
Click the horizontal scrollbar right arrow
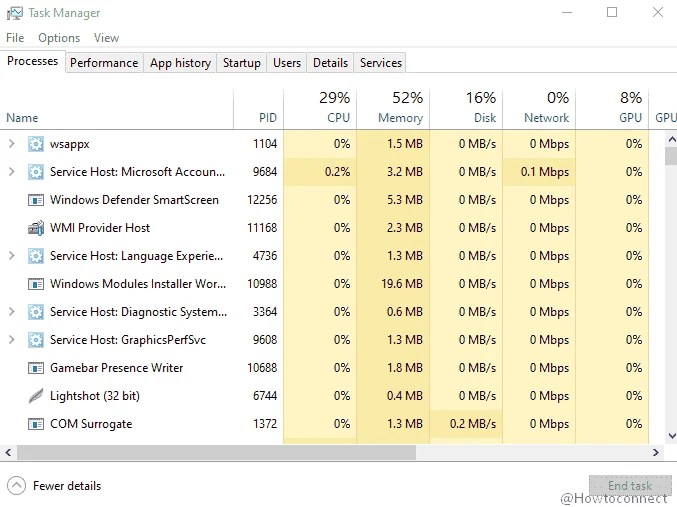(656, 452)
